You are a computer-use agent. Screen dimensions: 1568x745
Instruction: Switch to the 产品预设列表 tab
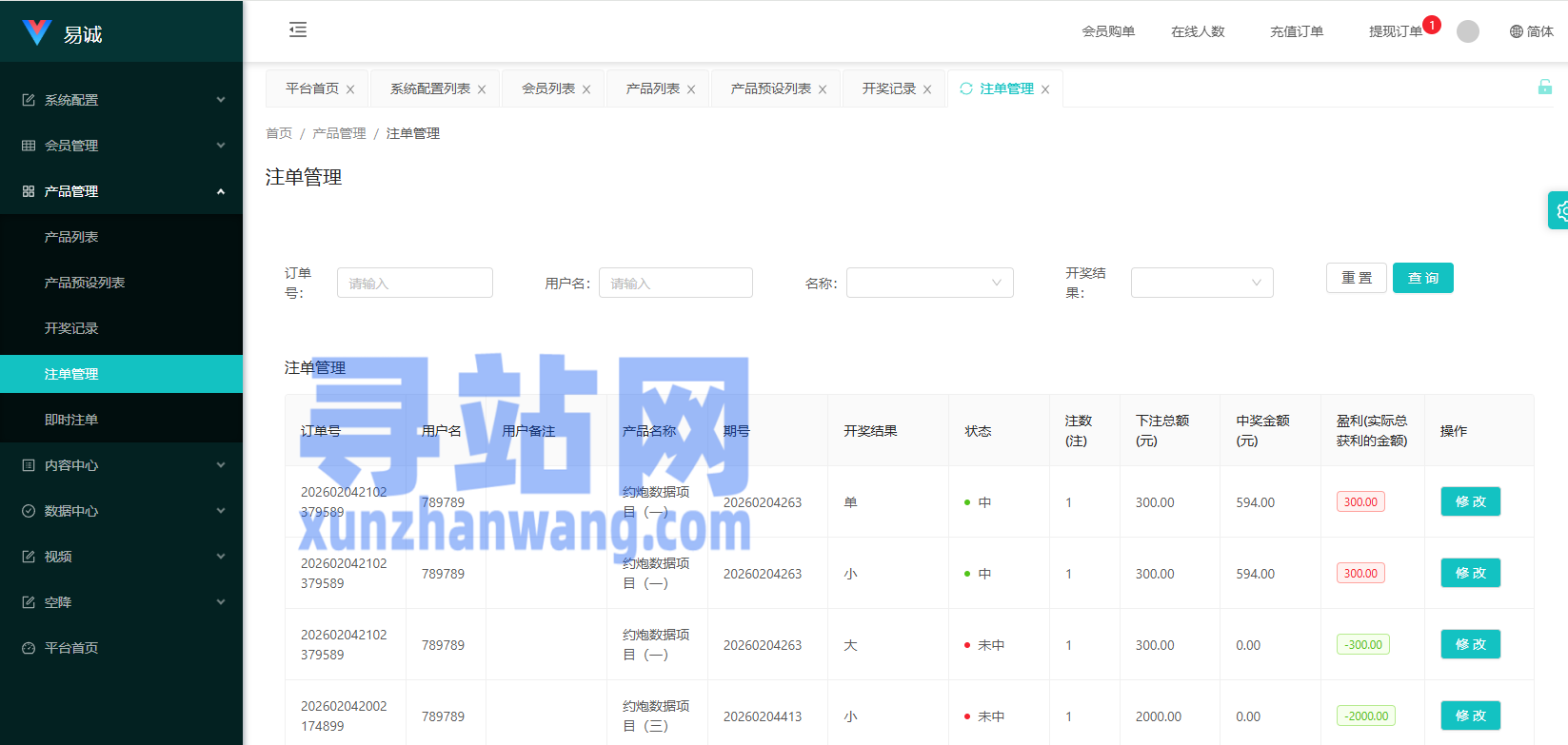coord(770,88)
